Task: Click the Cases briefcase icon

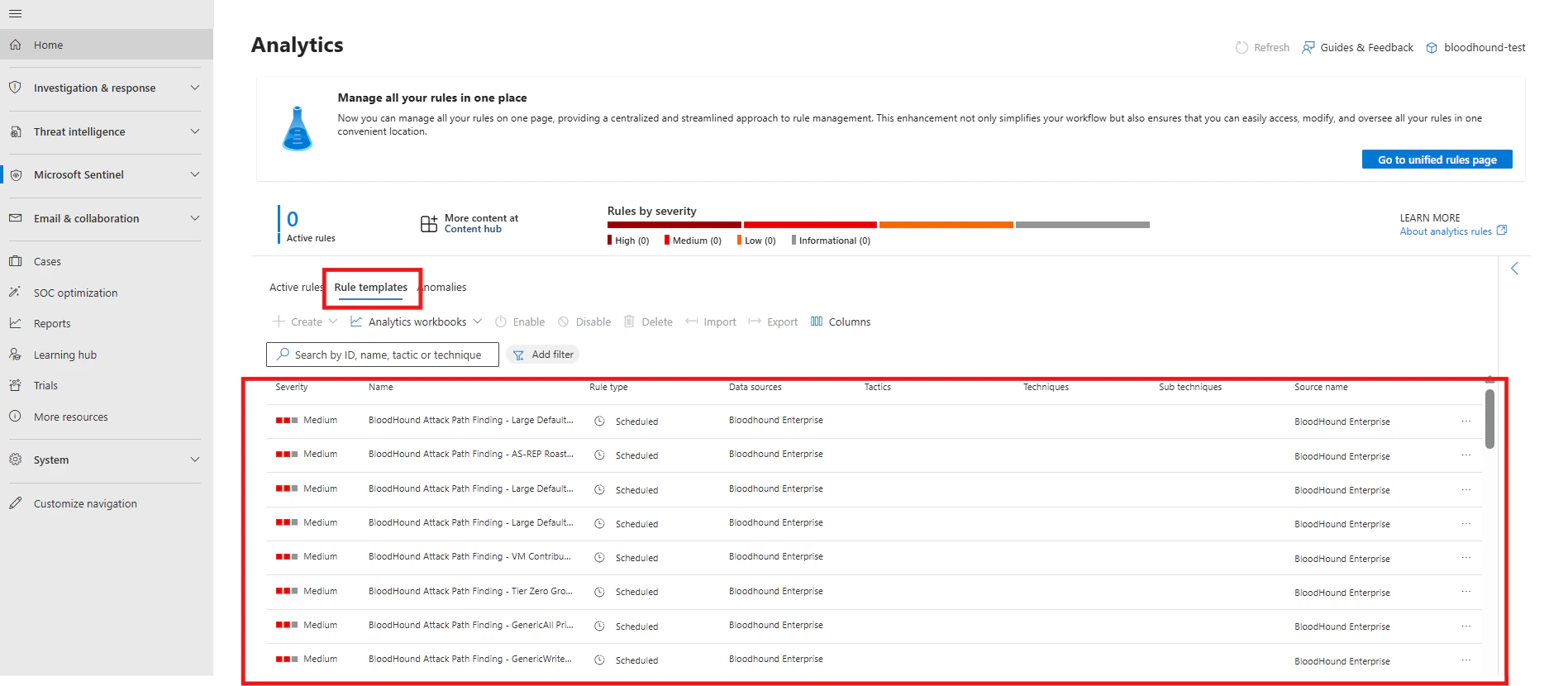Action: coord(15,261)
